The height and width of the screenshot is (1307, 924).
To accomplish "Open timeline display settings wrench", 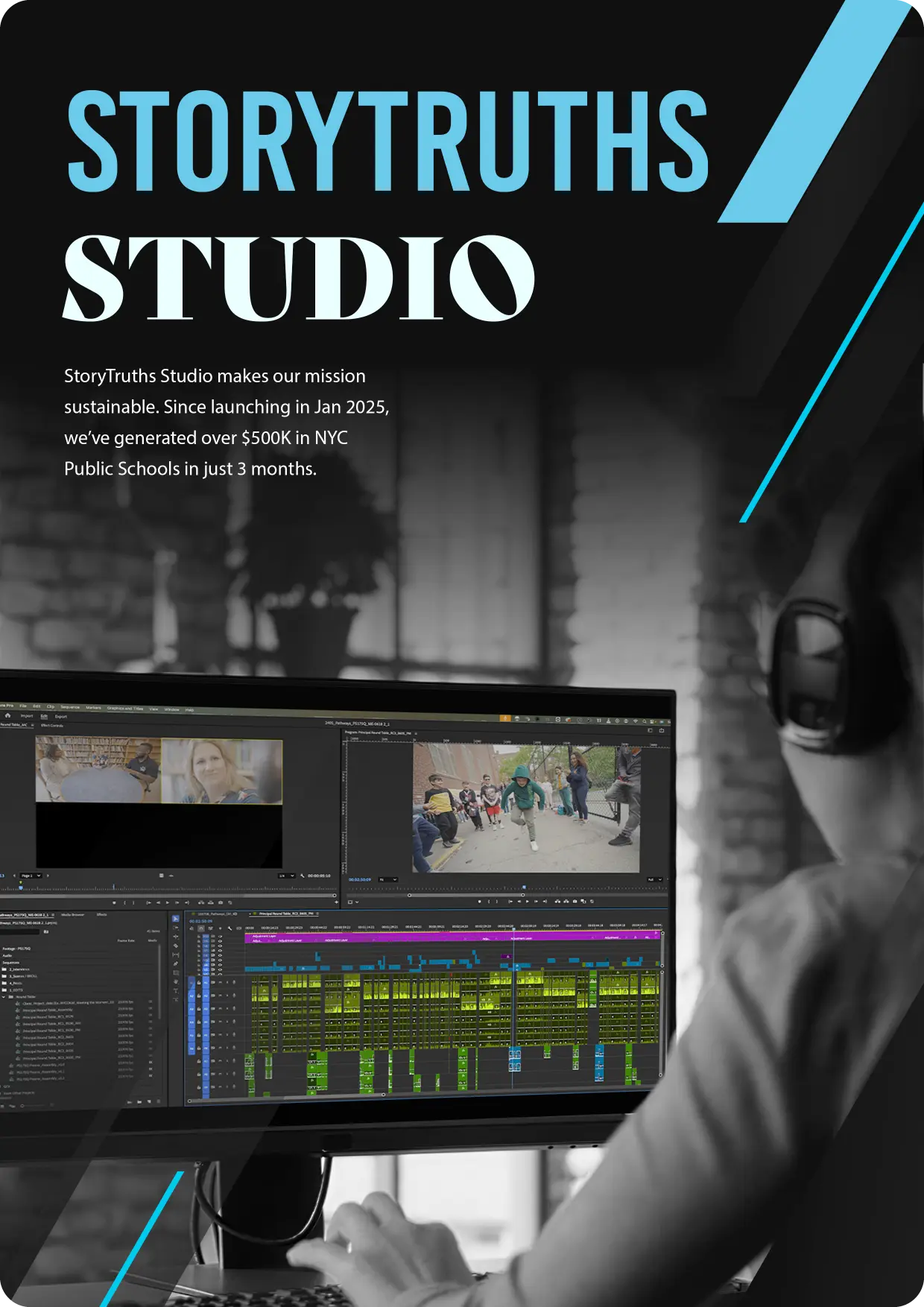I will coord(230,928).
